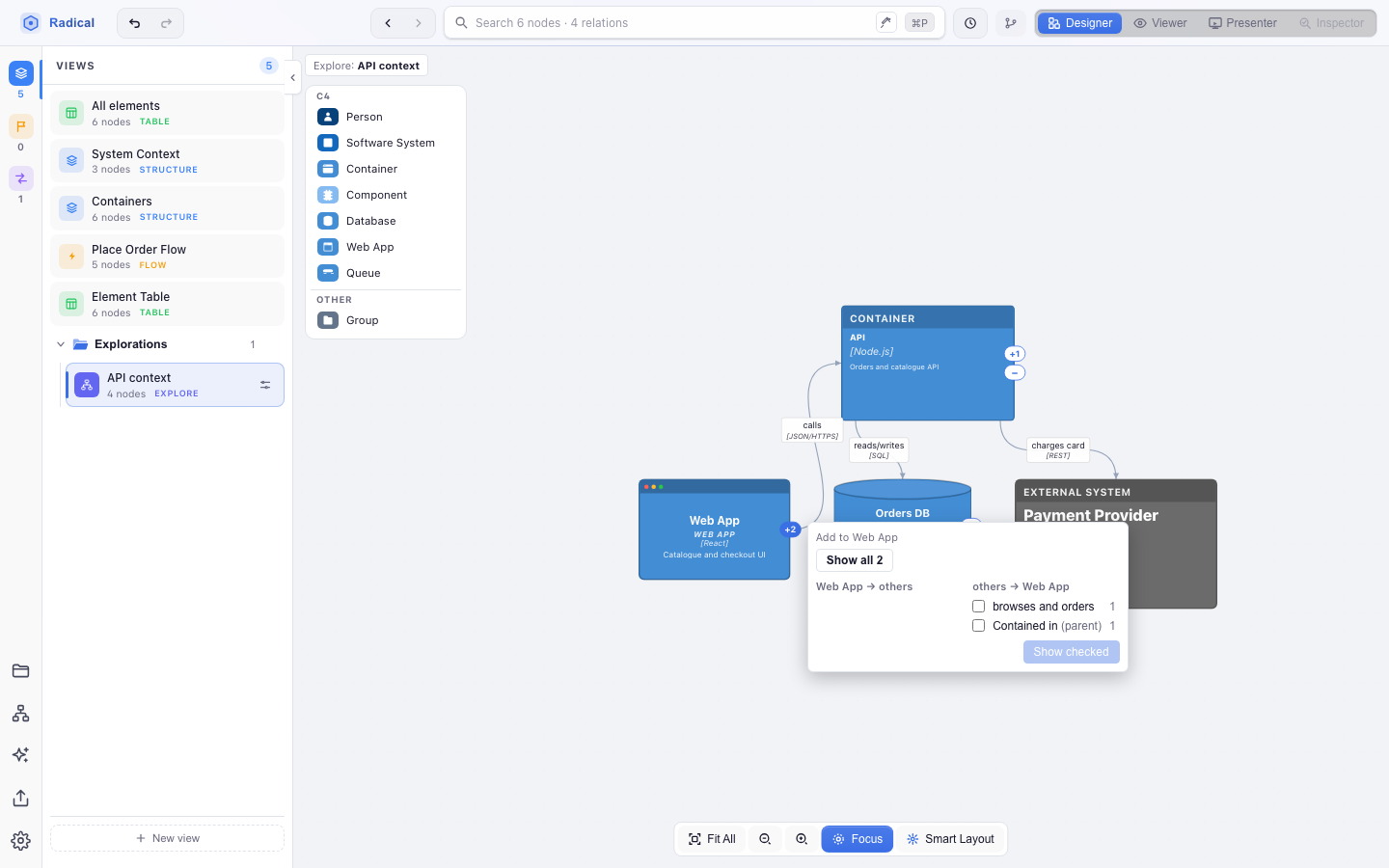Click the export share icon
The image size is (1389, 868).
(x=21, y=799)
